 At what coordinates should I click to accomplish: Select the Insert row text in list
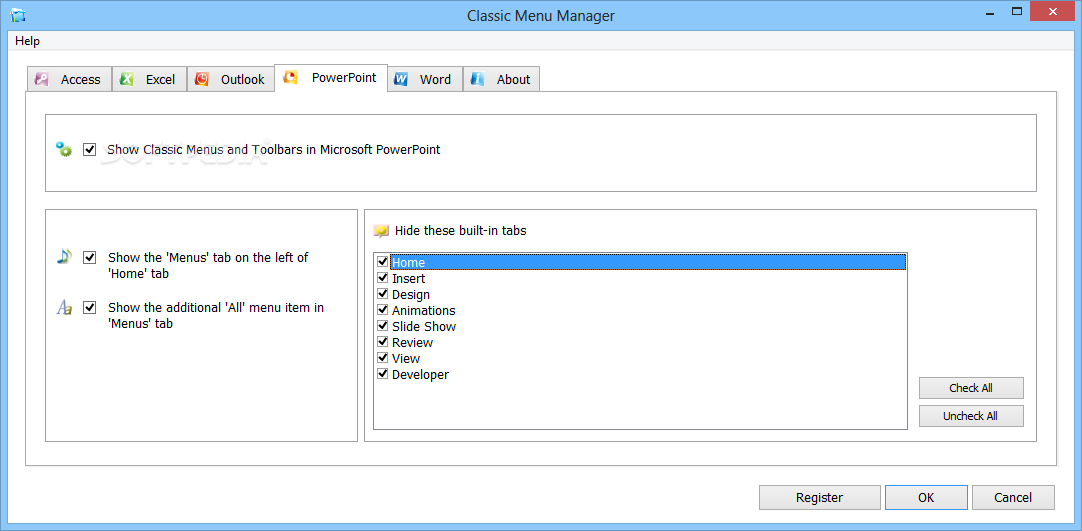point(409,279)
